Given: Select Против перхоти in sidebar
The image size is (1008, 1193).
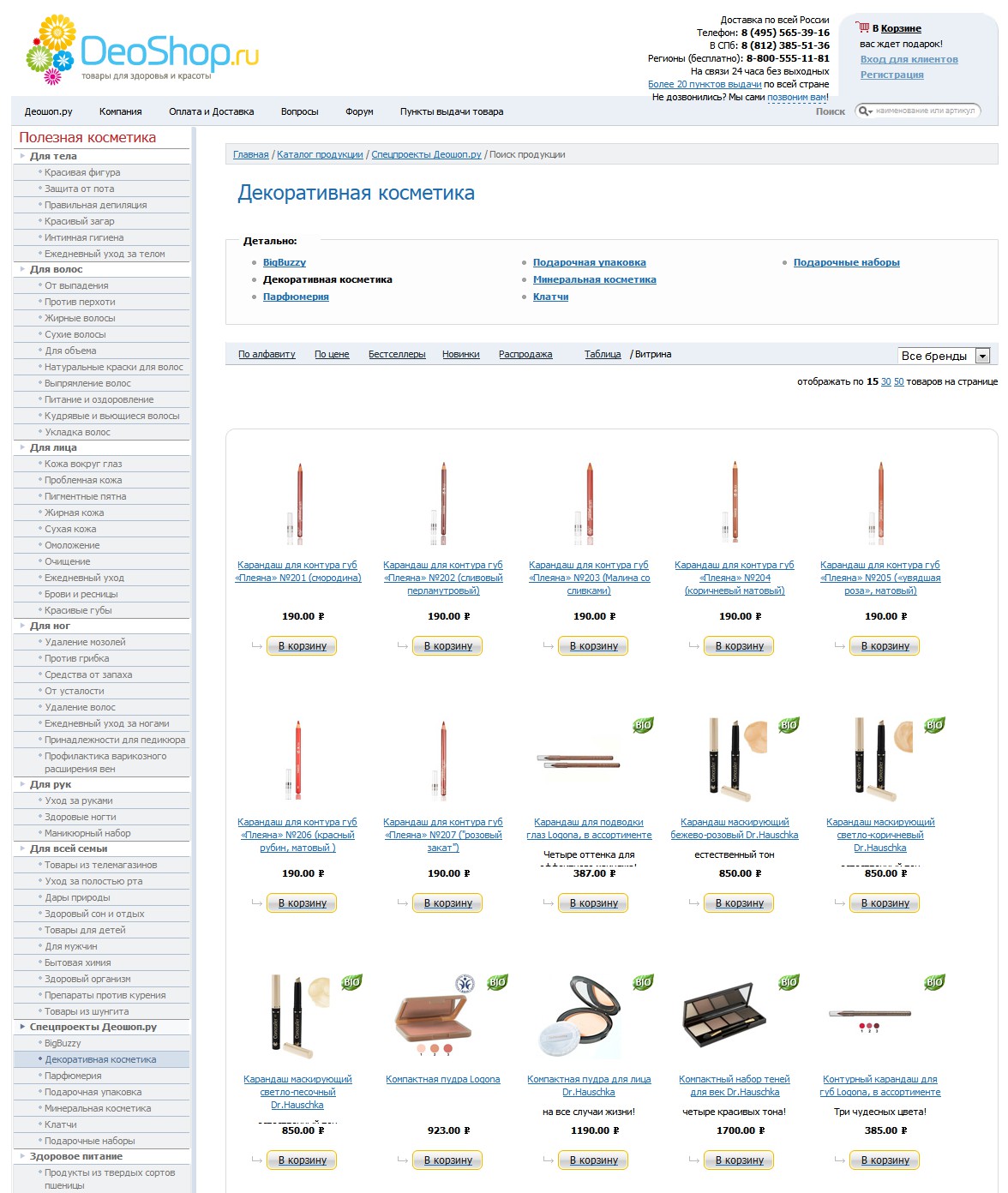Looking at the screenshot, I should point(80,302).
